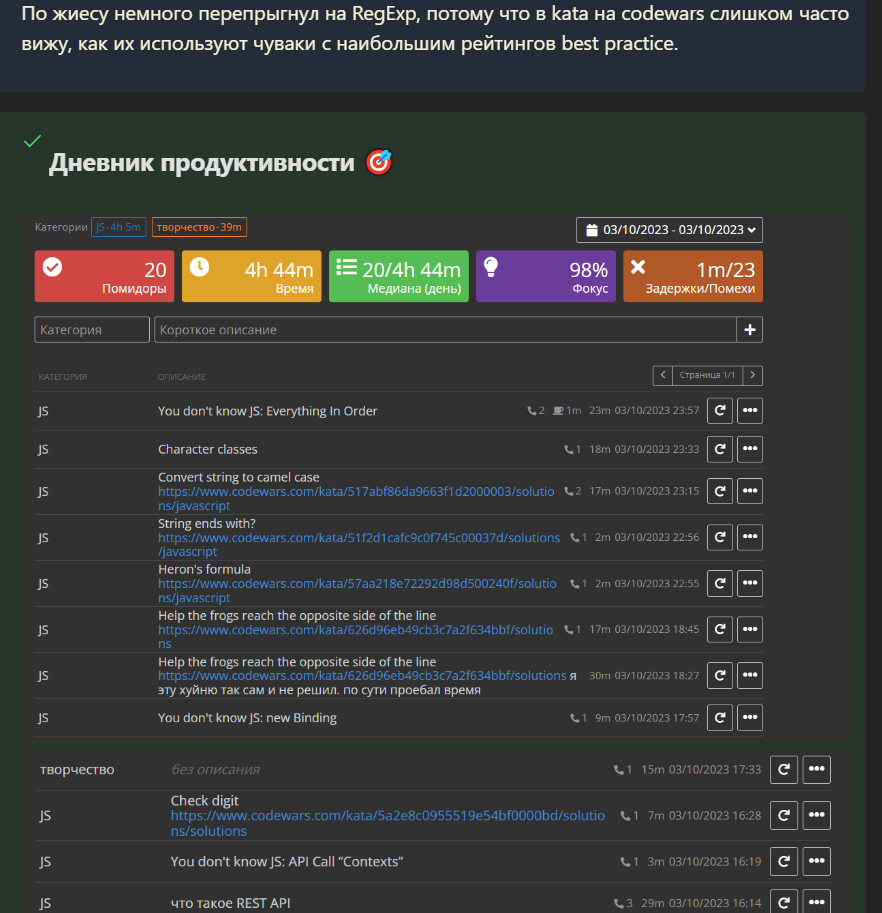
Task: Restart the 'new Binding' task
Action: click(x=720, y=717)
